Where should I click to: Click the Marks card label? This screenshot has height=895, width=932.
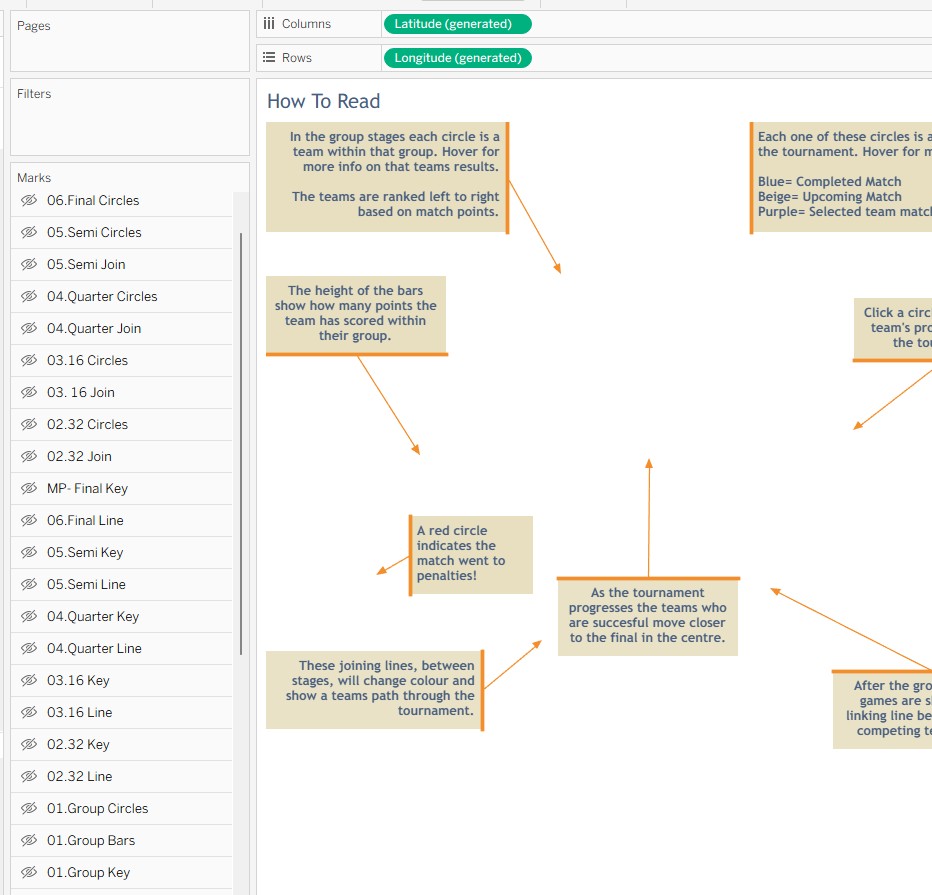point(34,178)
